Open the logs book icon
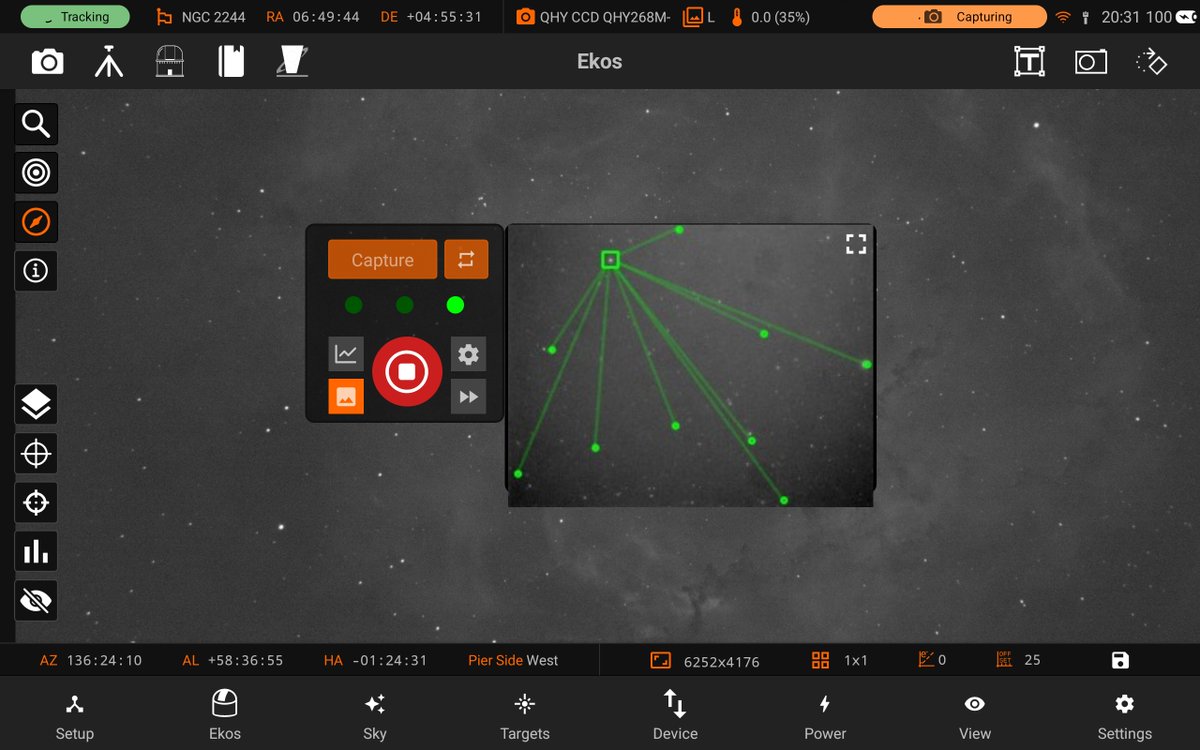1200x750 pixels. point(230,61)
